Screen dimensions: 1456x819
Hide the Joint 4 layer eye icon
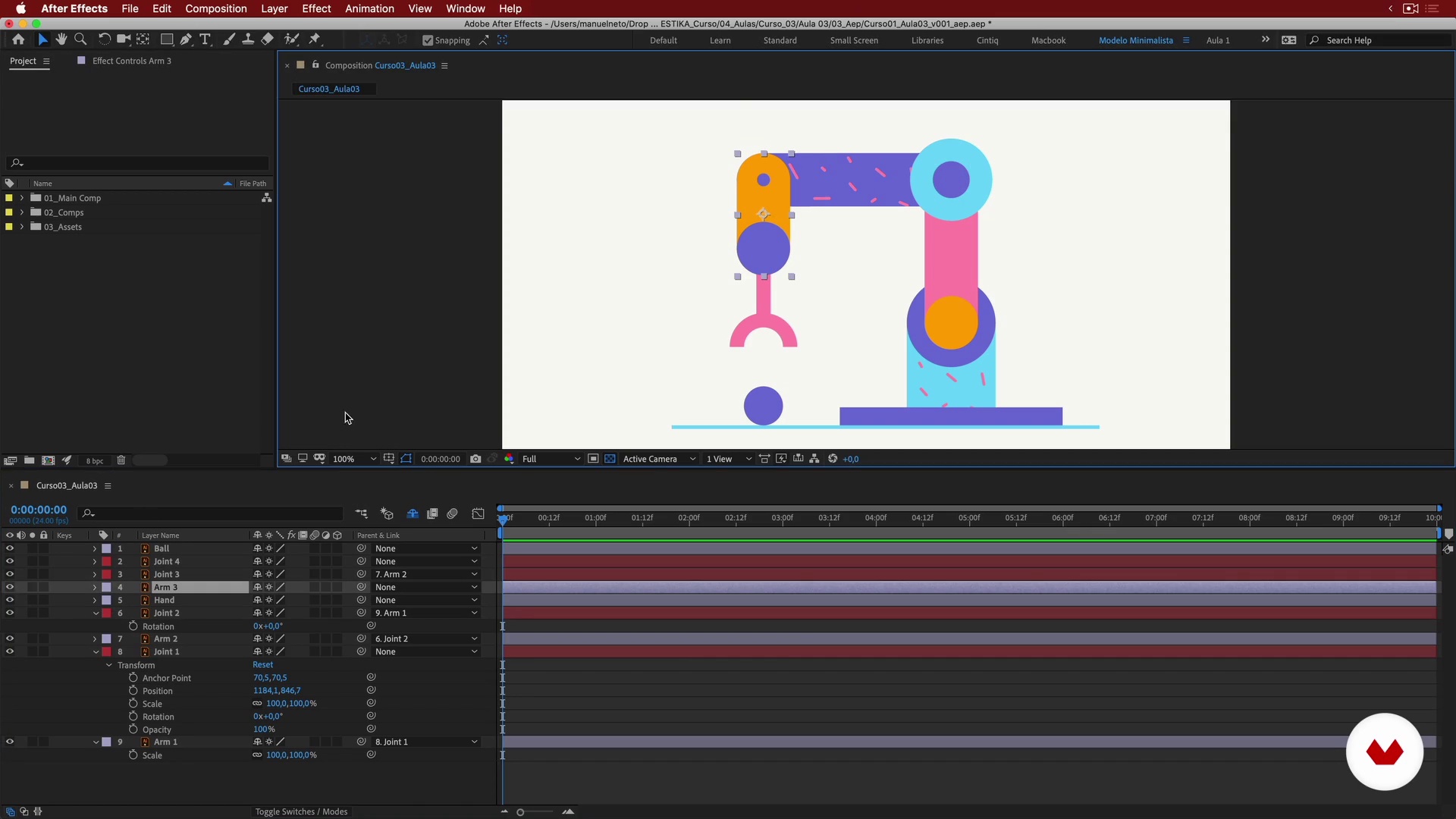10,561
